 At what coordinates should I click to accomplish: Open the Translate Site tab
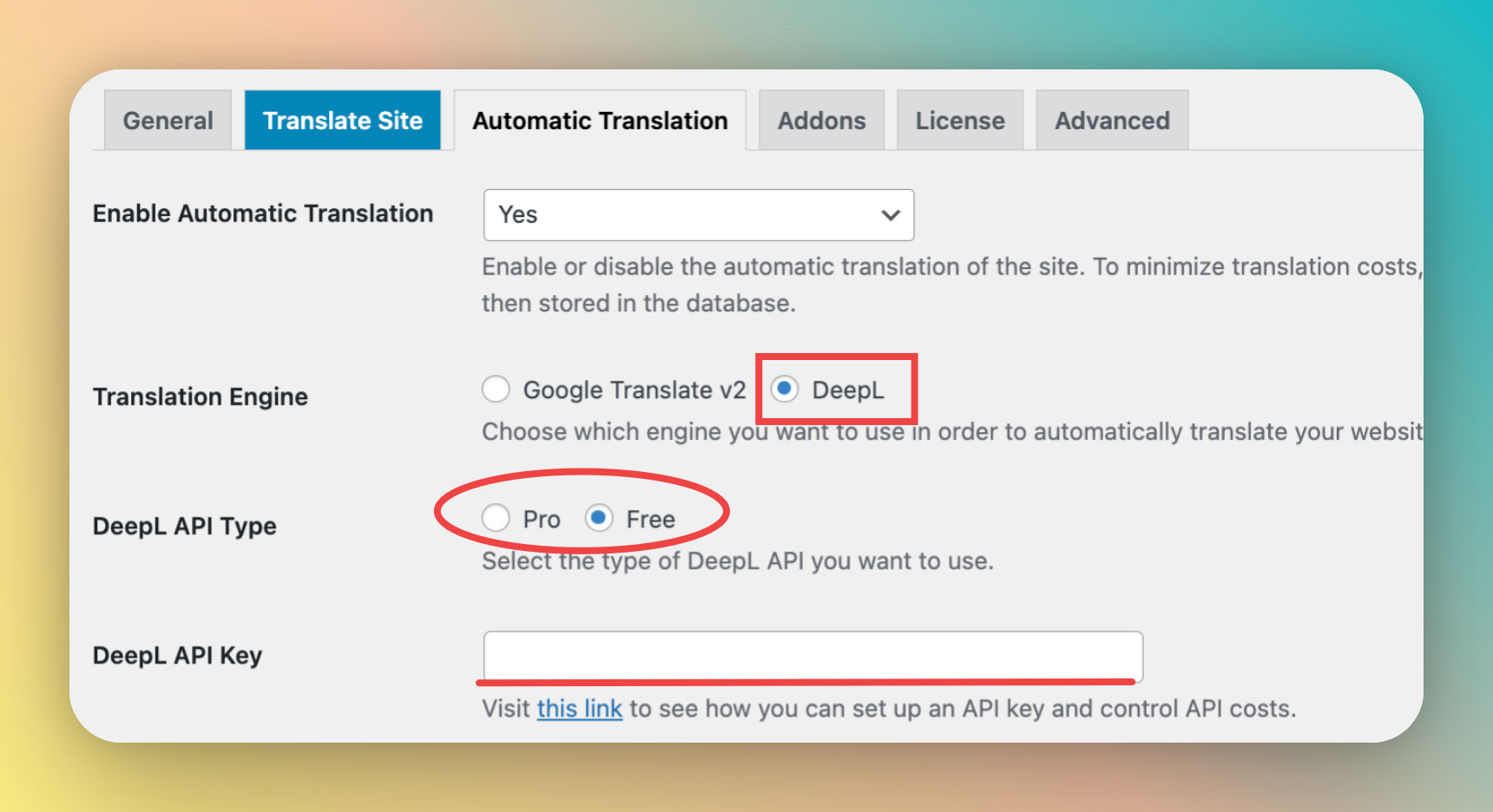pyautogui.click(x=343, y=120)
